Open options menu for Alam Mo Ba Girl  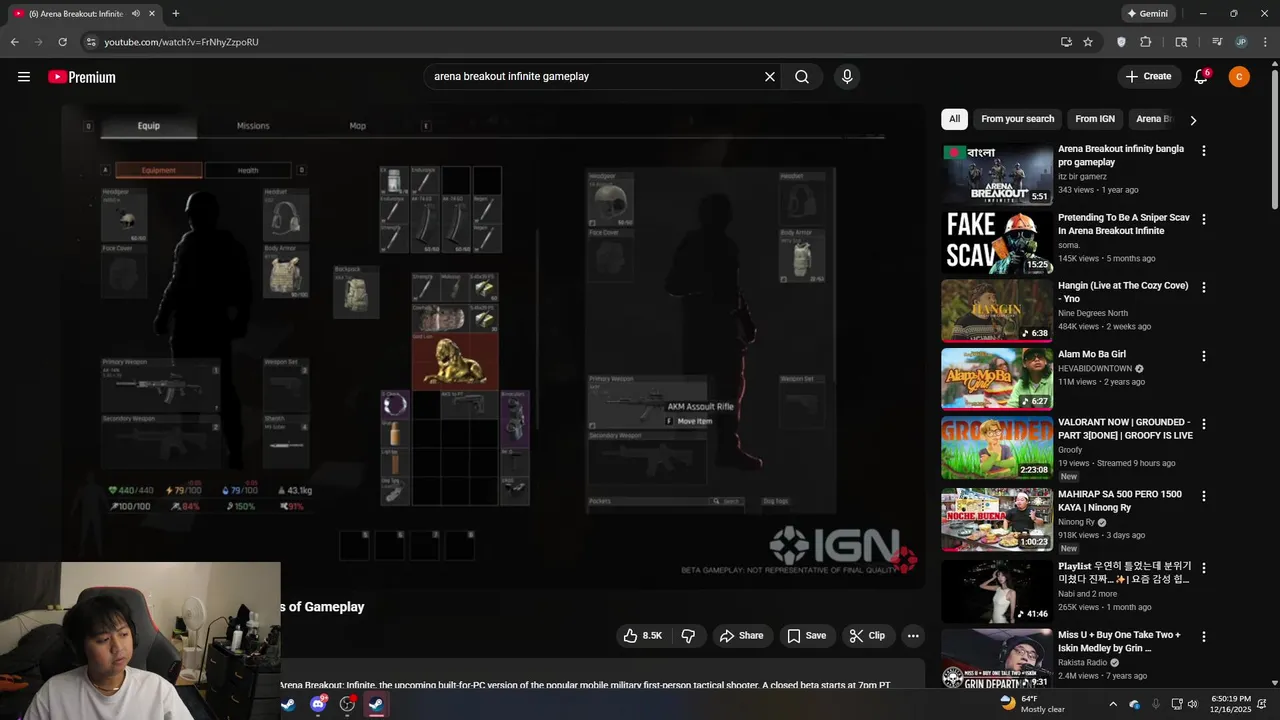1203,356
